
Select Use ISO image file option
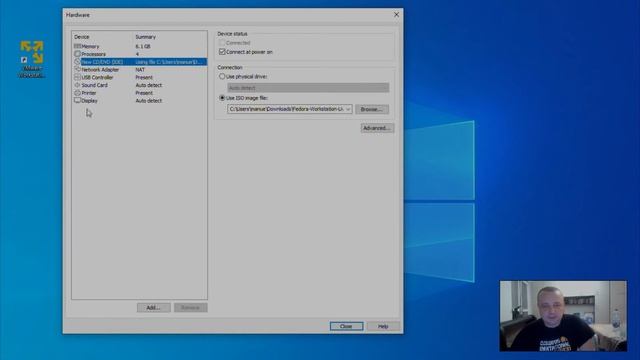pyautogui.click(x=222, y=98)
